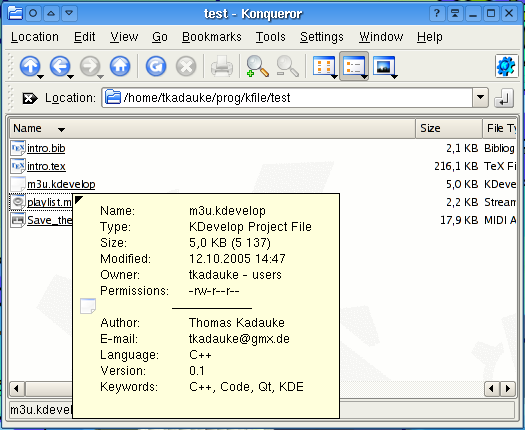Switch to Image View mode

(x=384, y=66)
